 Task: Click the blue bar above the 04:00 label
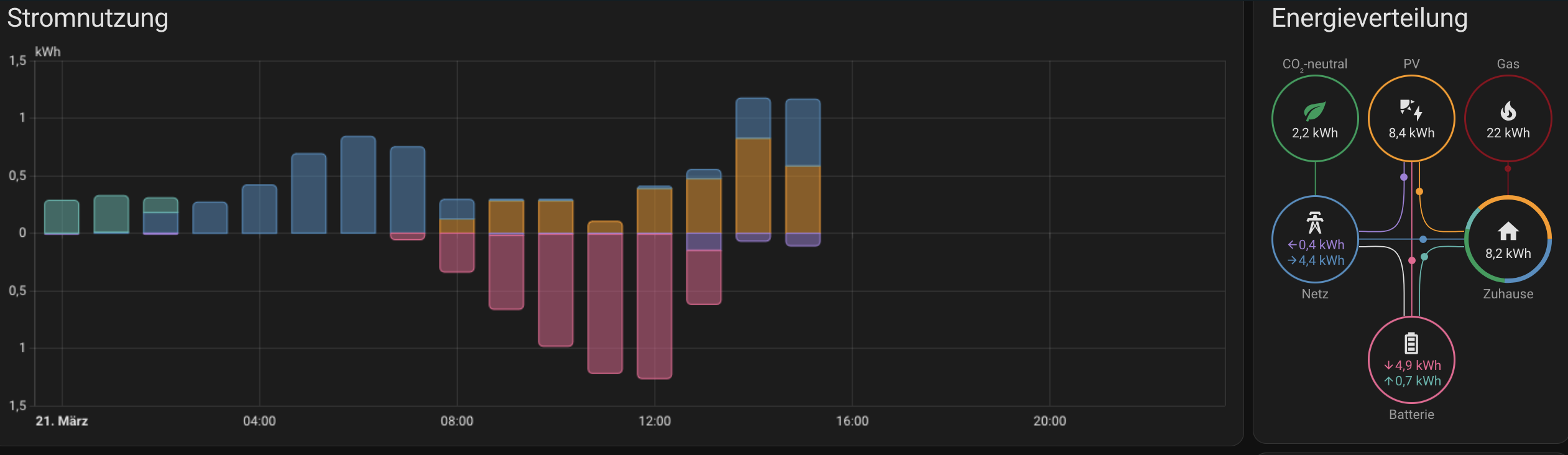click(259, 209)
